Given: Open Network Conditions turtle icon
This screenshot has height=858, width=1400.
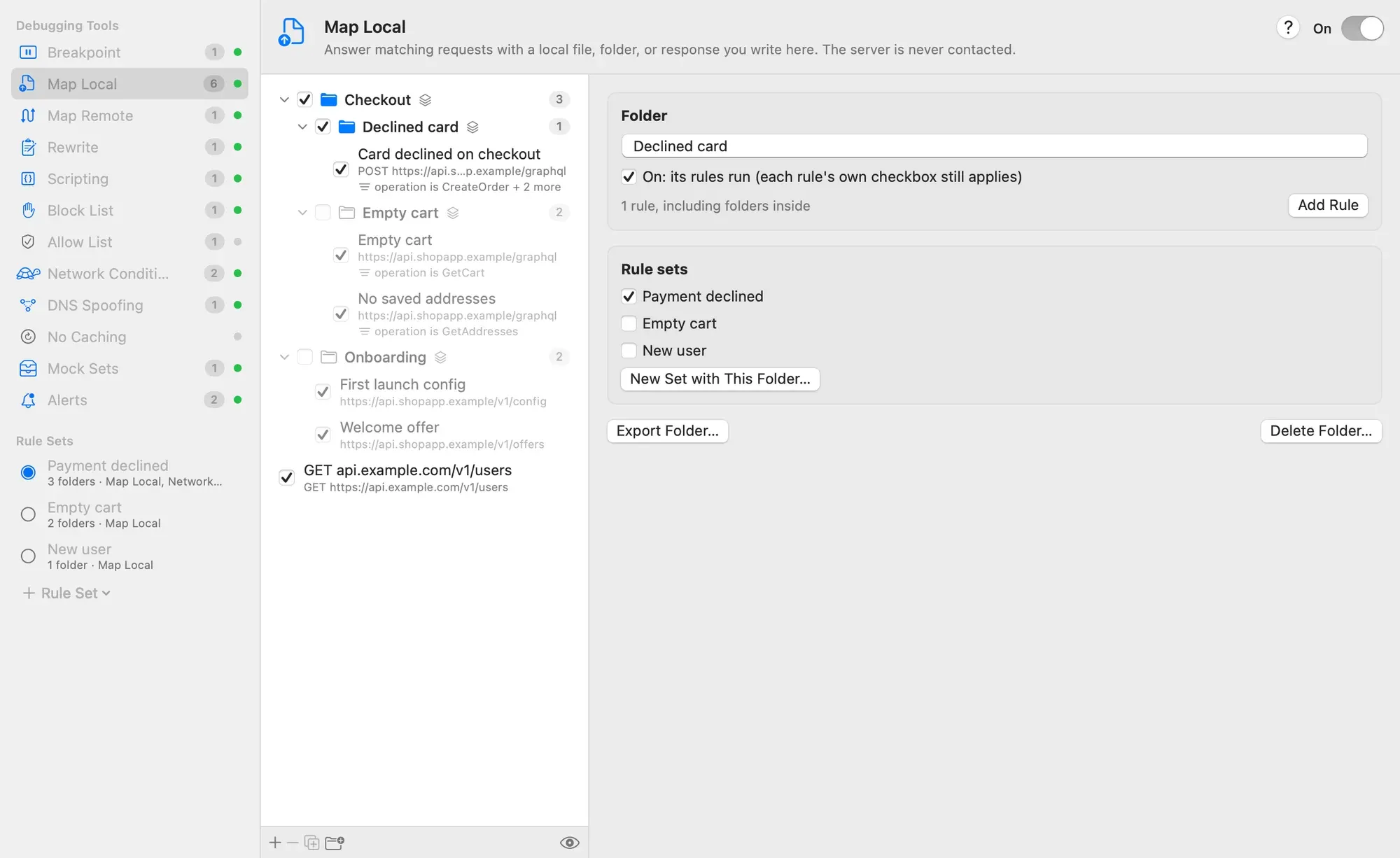Looking at the screenshot, I should (28, 274).
